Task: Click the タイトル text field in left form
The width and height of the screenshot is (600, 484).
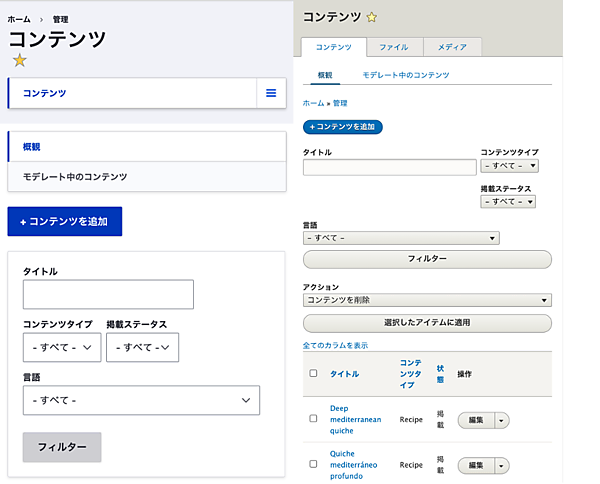Action: coord(108,294)
